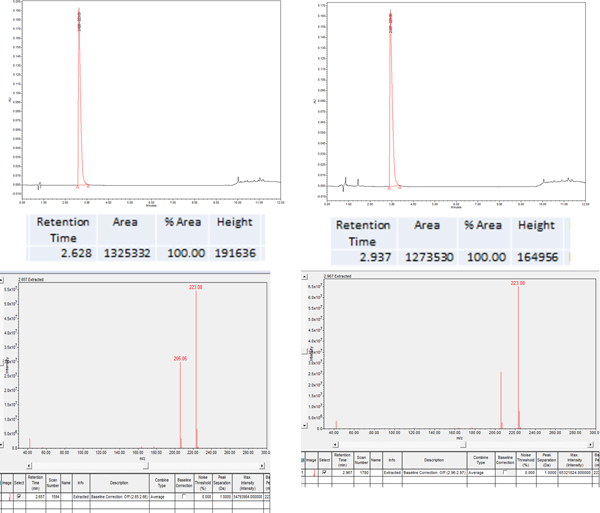600x513 pixels.
Task: Click the Description column header above 2.657 row
Action: coord(119,483)
